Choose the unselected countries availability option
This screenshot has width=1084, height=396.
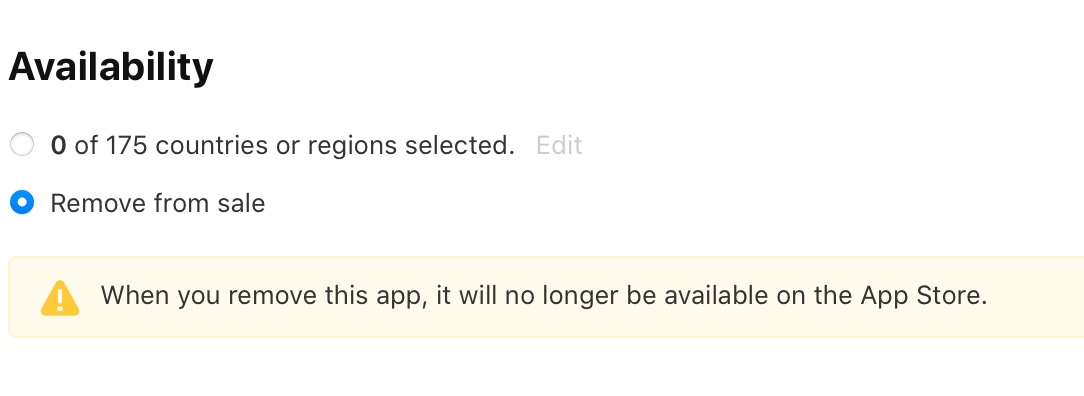[x=22, y=145]
